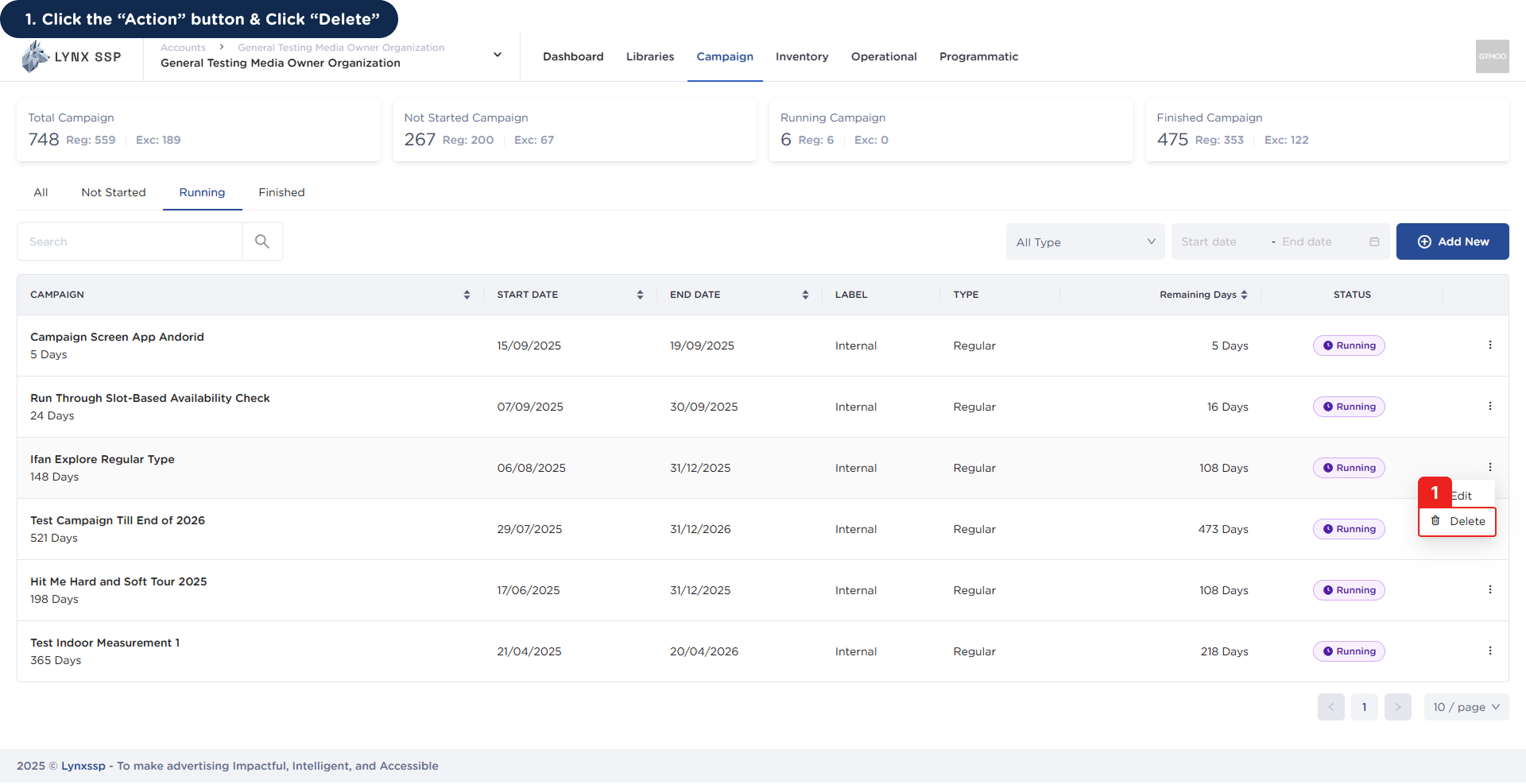Open the All Type dropdown
The height and width of the screenshot is (784, 1526).
coord(1085,242)
